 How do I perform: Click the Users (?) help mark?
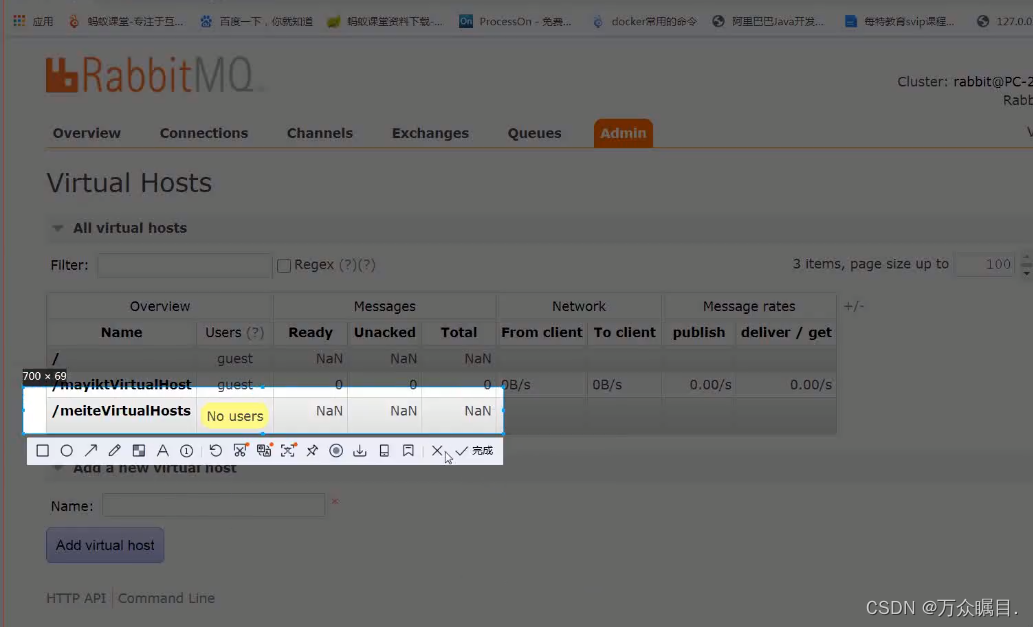[254, 333]
